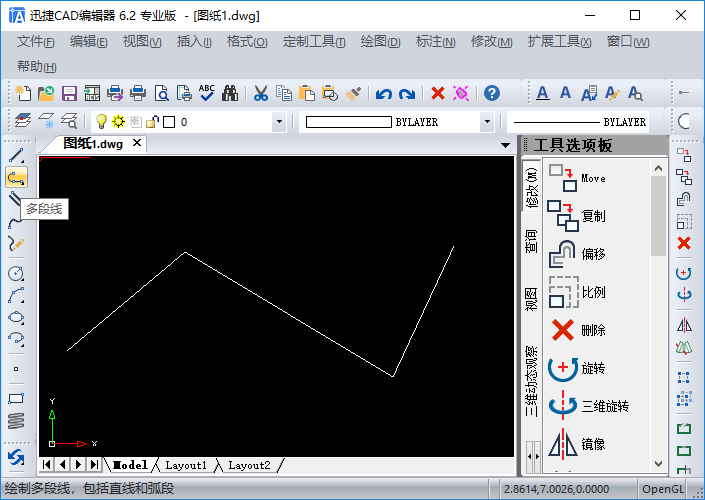Open the 修改 menu
This screenshot has width=705, height=500.
tap(491, 42)
